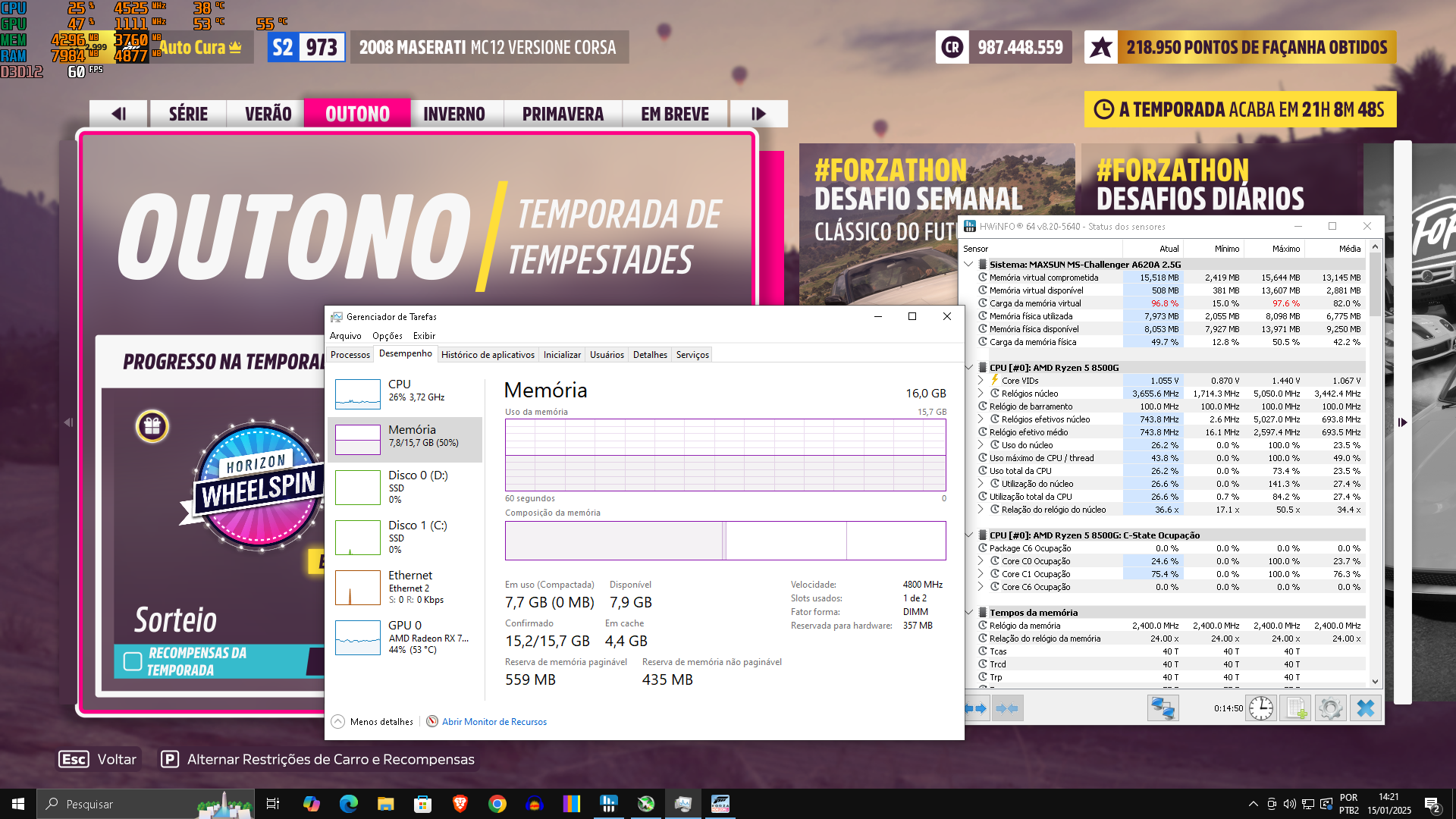
Task: Switch to Histórico de aplicativos tab
Action: (488, 354)
